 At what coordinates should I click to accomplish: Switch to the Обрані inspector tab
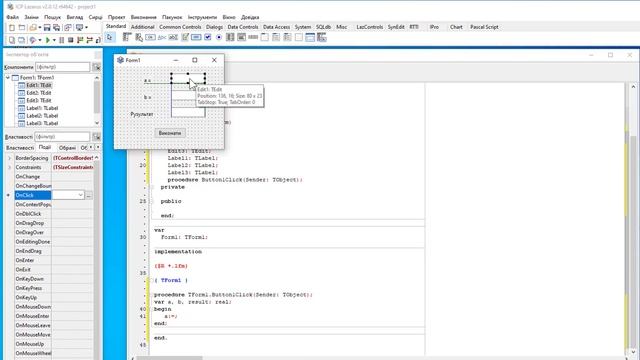click(67, 148)
